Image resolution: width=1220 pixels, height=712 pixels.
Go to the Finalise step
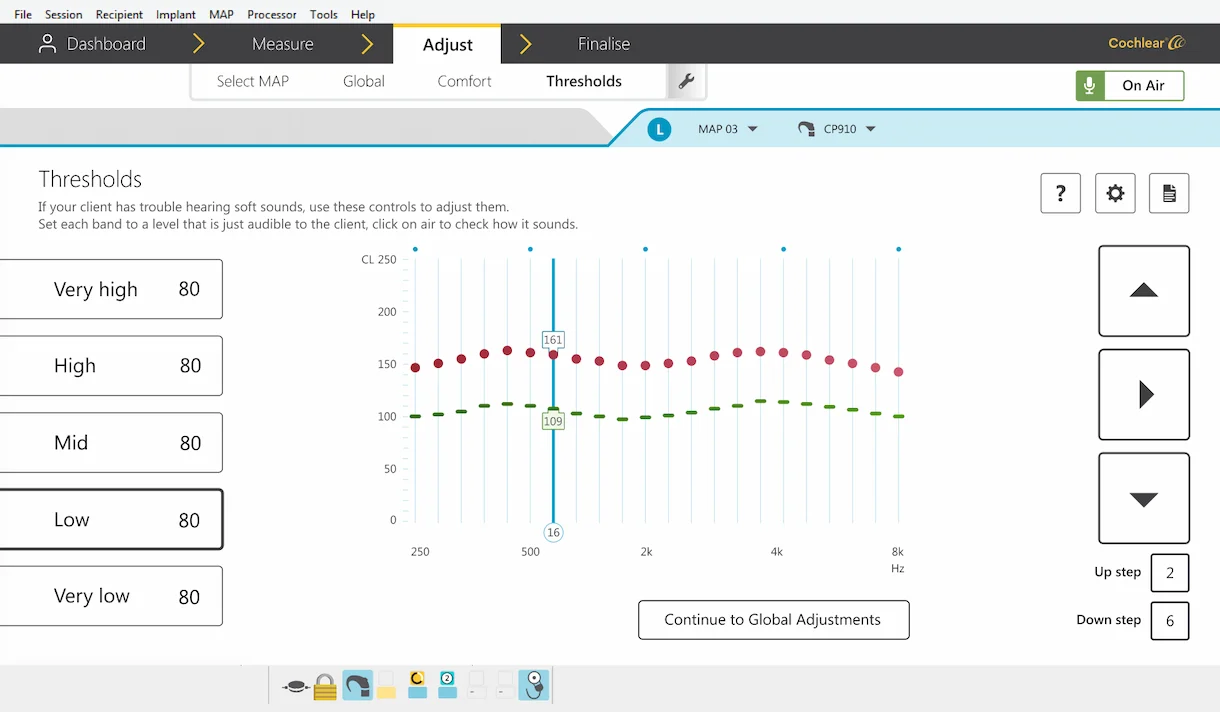pos(604,44)
